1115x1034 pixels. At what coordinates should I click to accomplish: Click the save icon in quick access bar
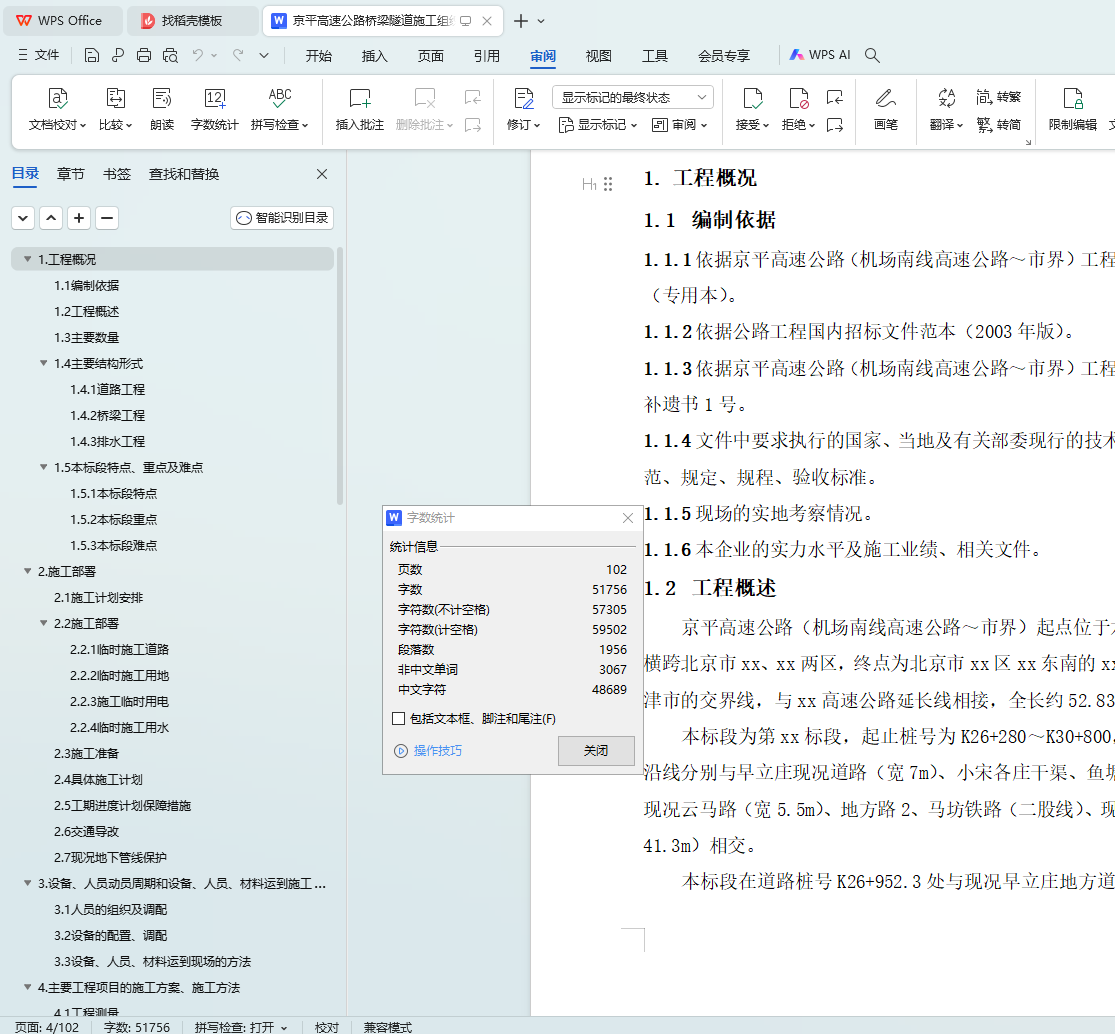tap(92, 55)
